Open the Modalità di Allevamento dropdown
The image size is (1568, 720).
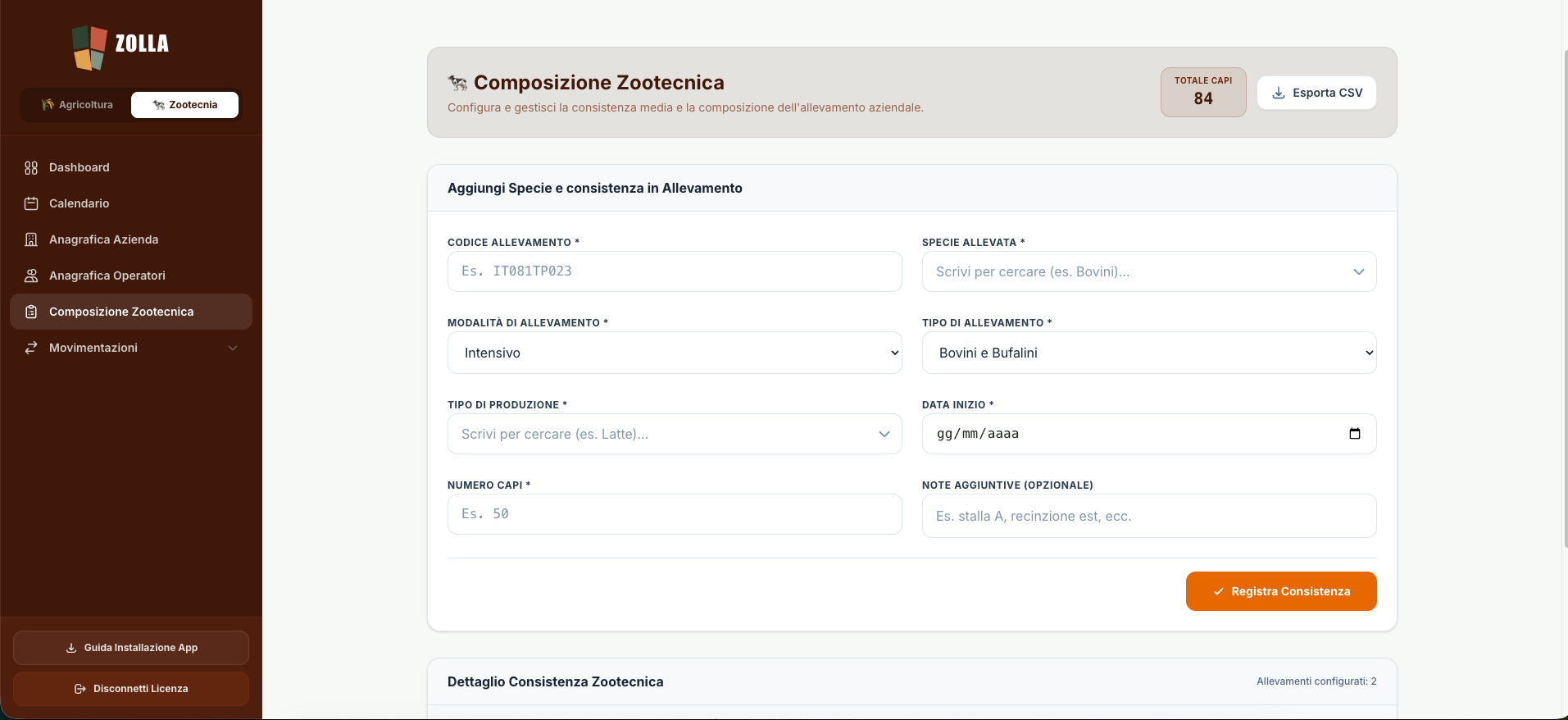[x=675, y=353]
